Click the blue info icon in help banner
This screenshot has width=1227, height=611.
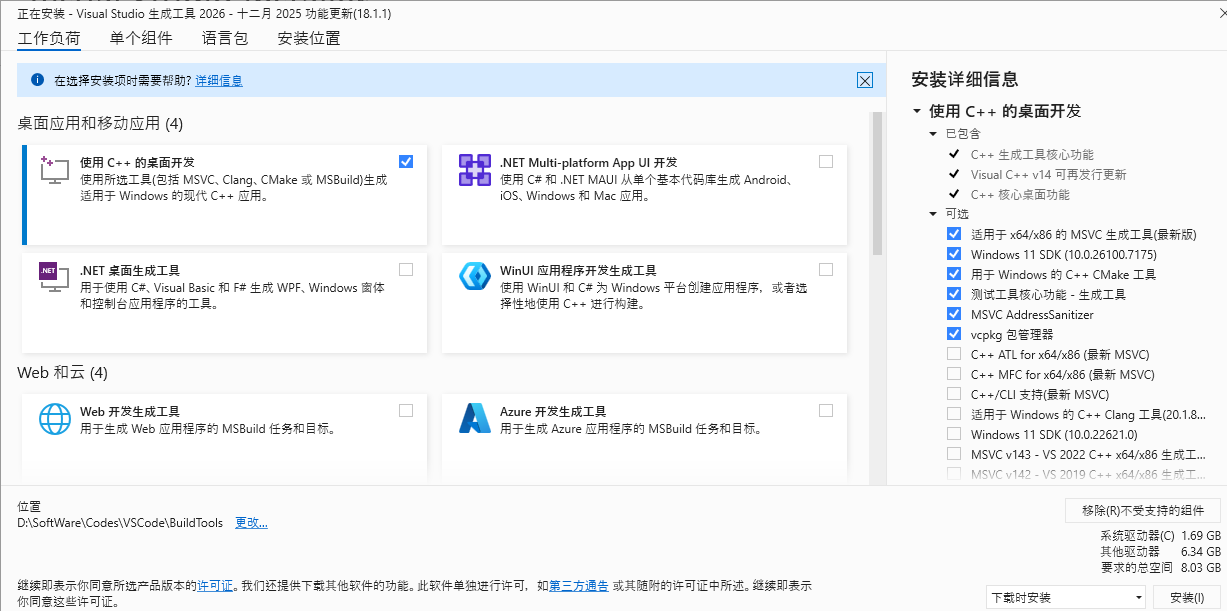[38, 80]
